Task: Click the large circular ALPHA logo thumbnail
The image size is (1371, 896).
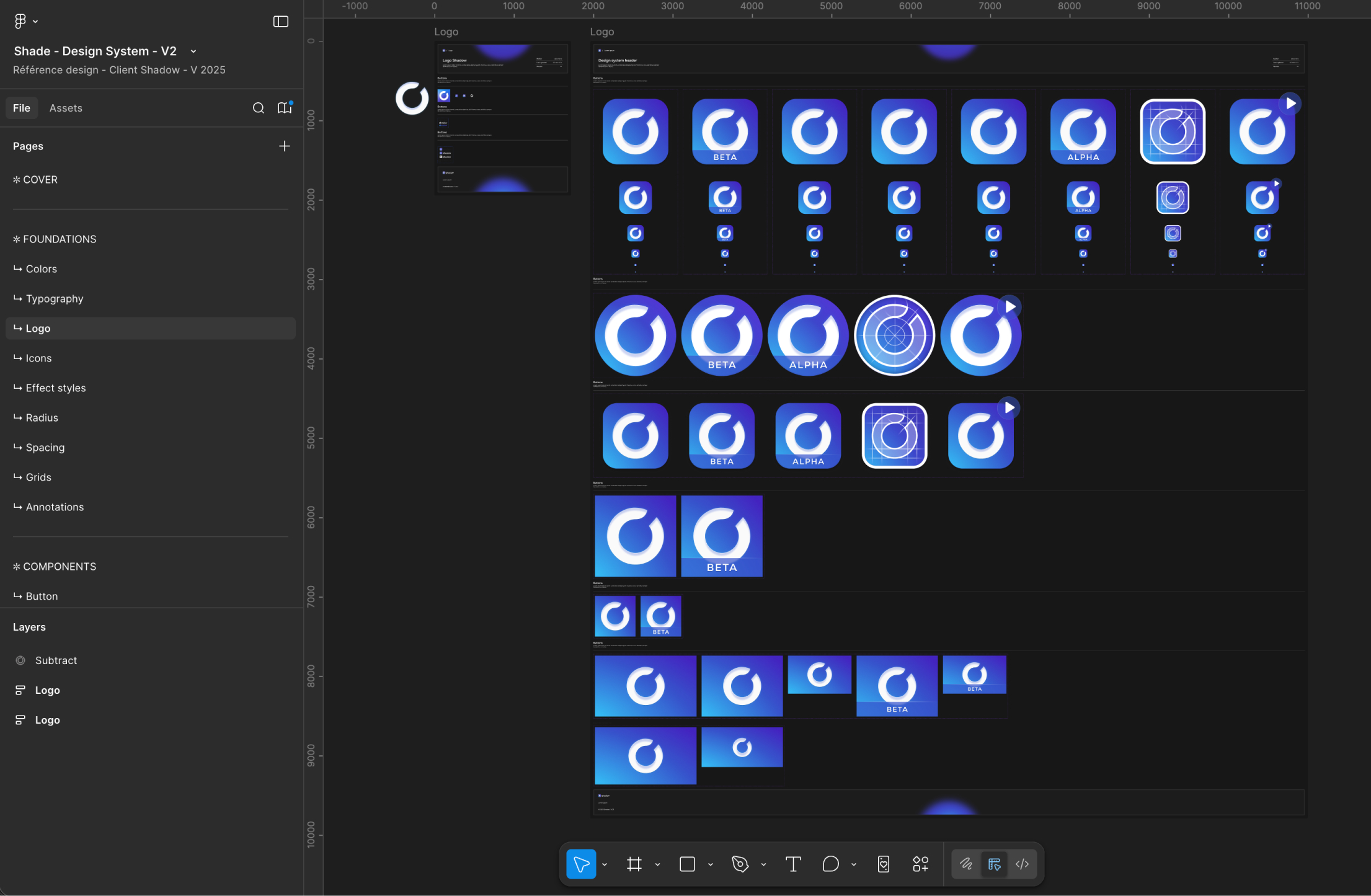Action: pyautogui.click(x=808, y=335)
